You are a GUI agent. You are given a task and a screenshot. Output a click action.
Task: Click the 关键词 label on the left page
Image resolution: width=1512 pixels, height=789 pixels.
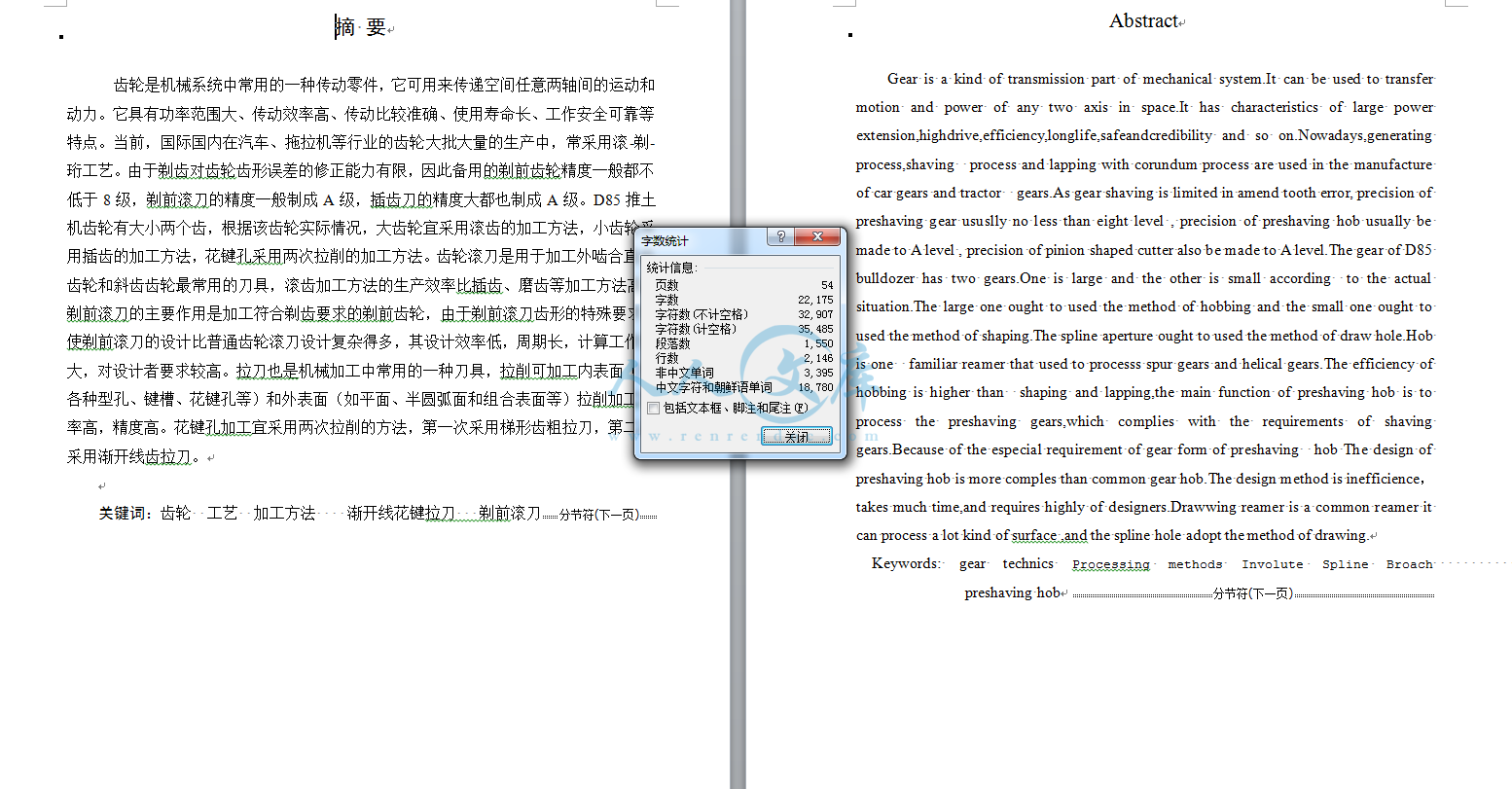click(x=126, y=513)
